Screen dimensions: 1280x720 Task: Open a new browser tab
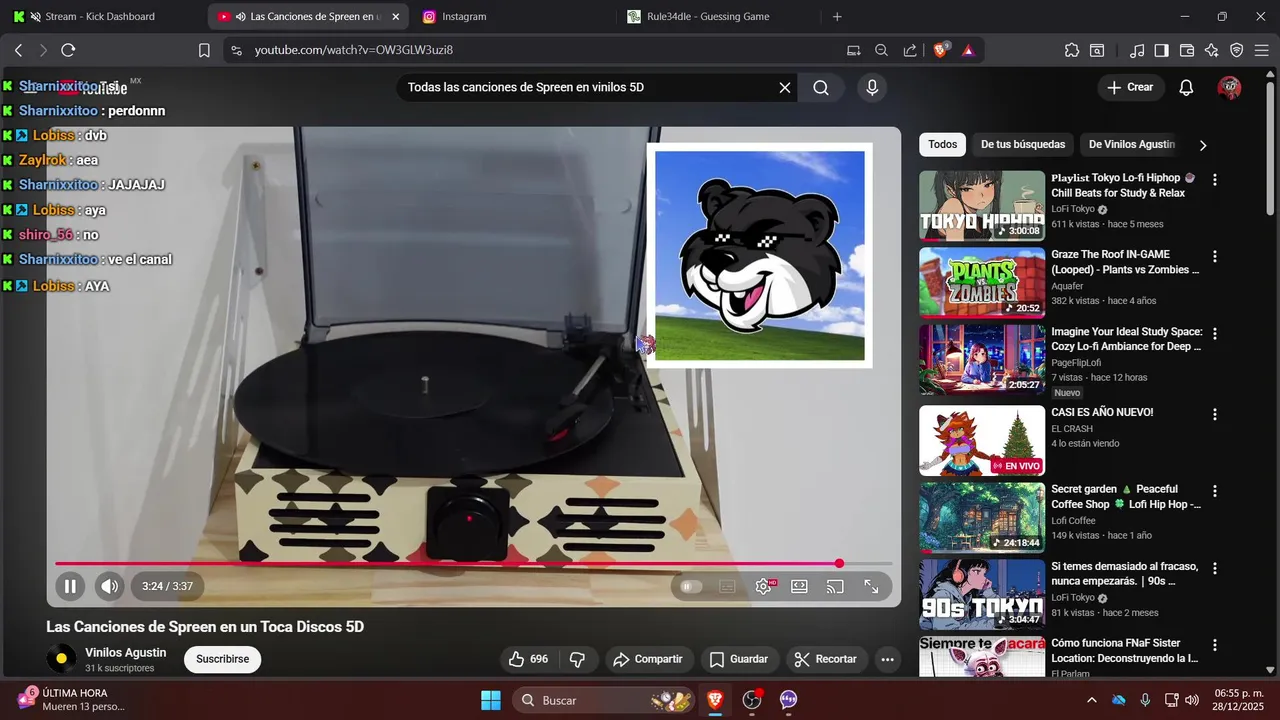point(837,16)
